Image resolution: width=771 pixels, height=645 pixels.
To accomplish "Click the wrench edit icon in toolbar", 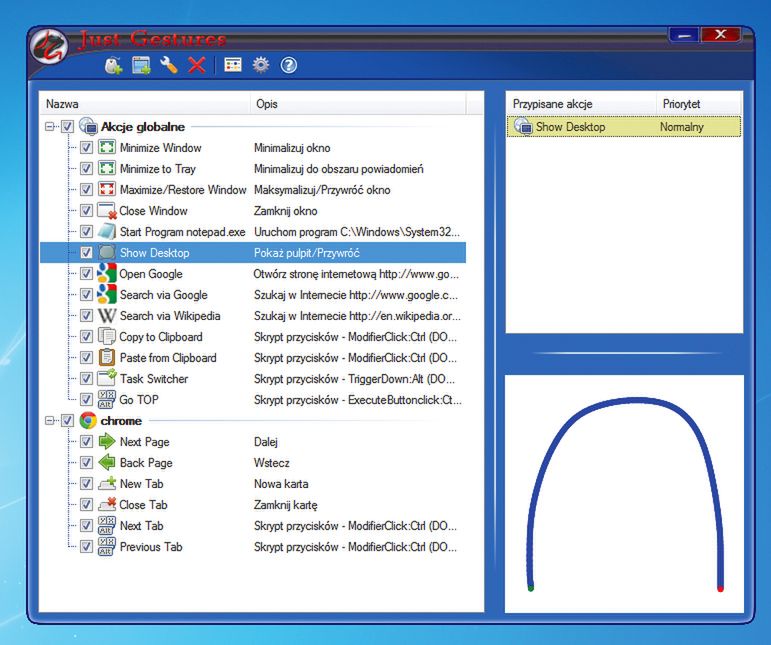I will click(x=169, y=66).
